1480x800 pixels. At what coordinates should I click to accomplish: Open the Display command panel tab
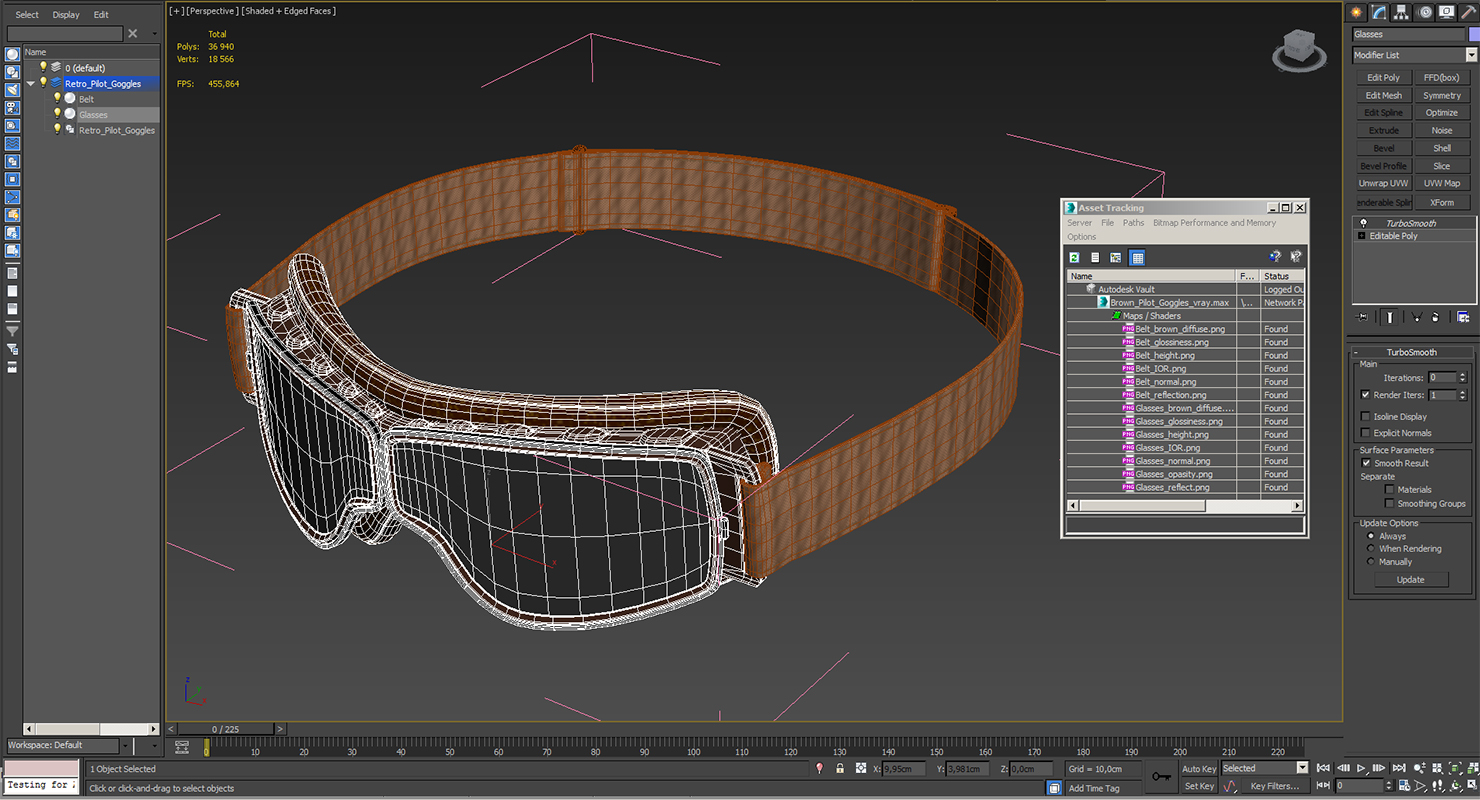[1447, 12]
